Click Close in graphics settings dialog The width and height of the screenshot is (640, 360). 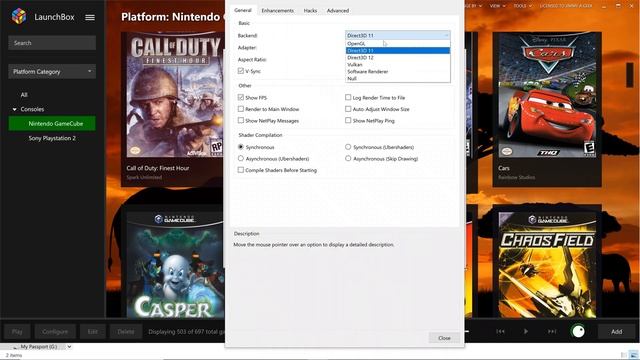[x=444, y=338]
